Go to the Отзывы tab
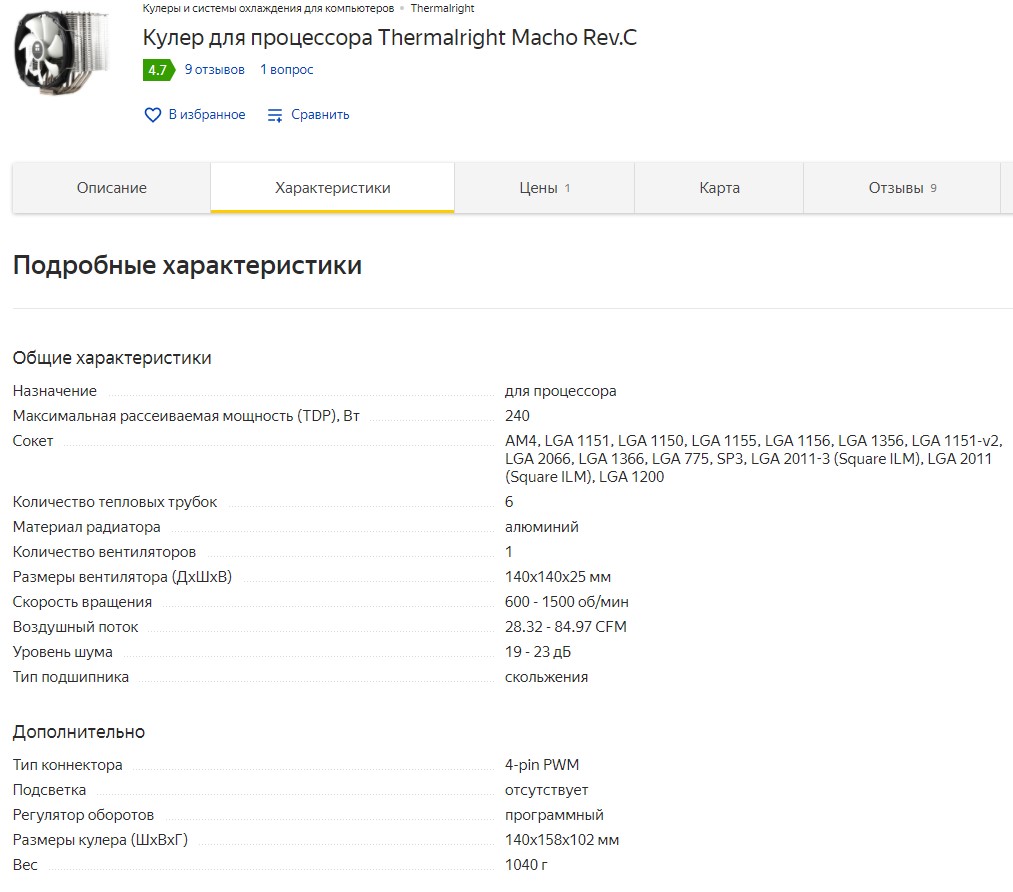Image resolution: width=1013 pixels, height=892 pixels. 902,188
